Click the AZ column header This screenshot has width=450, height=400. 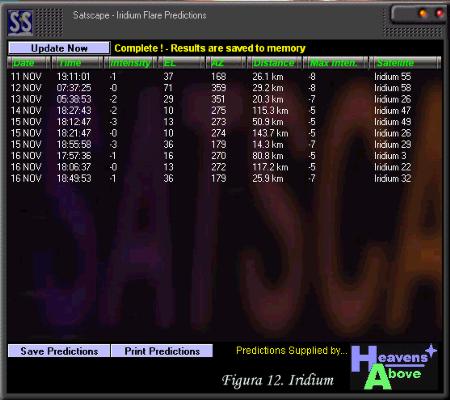[x=226, y=63]
